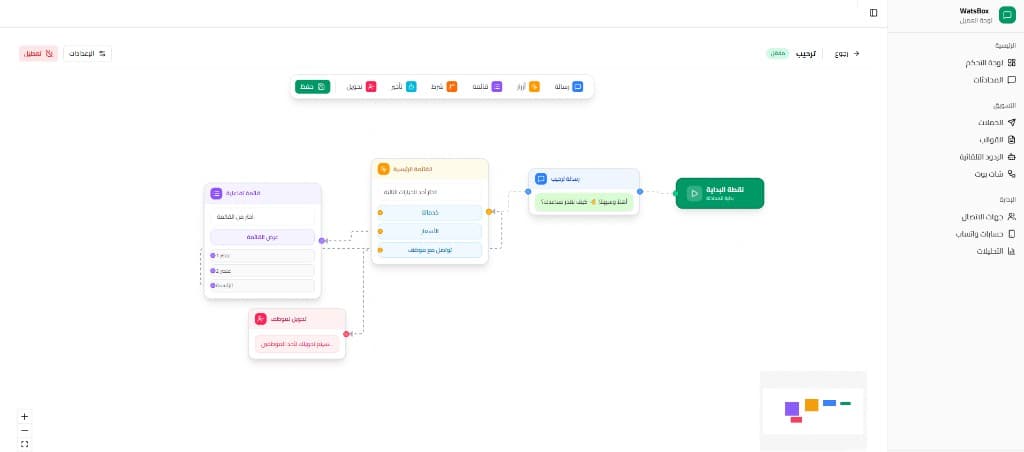Screen dimensions: 1024x452
Task: Add a condition (شرط) node from toolbar
Action: pyautogui.click(x=443, y=87)
